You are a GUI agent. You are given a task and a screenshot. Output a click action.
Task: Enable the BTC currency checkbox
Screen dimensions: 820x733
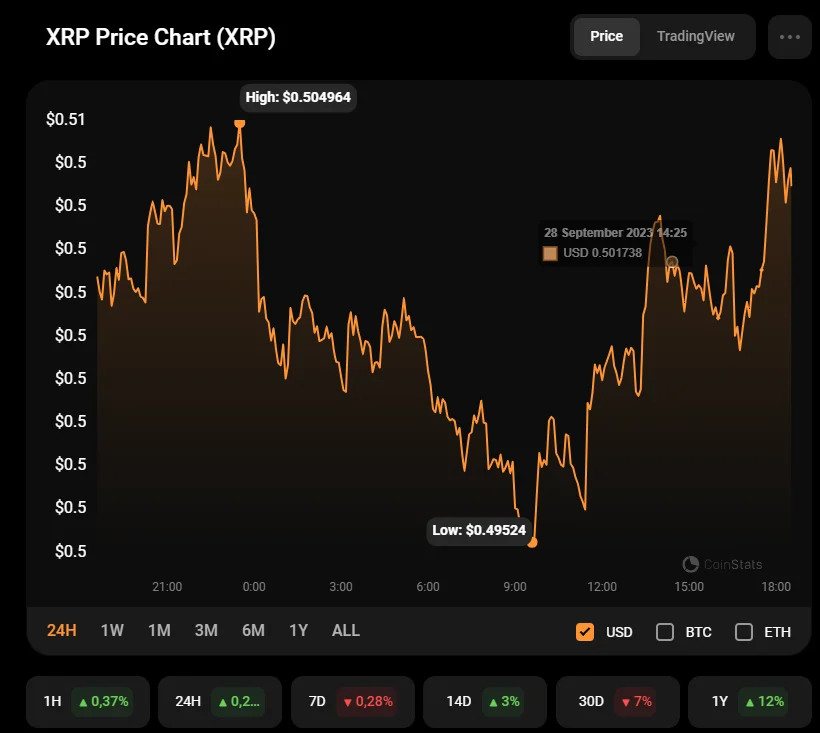(665, 632)
